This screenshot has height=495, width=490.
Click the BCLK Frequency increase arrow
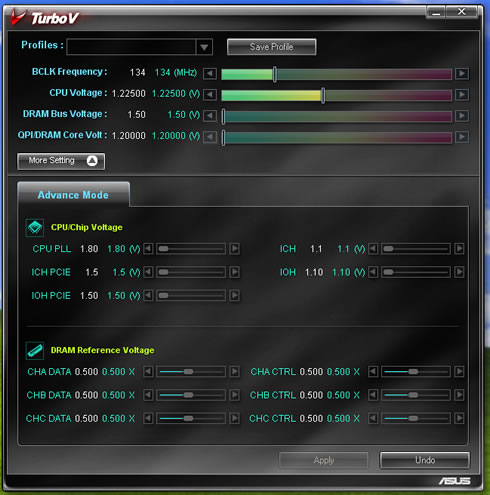(x=462, y=73)
